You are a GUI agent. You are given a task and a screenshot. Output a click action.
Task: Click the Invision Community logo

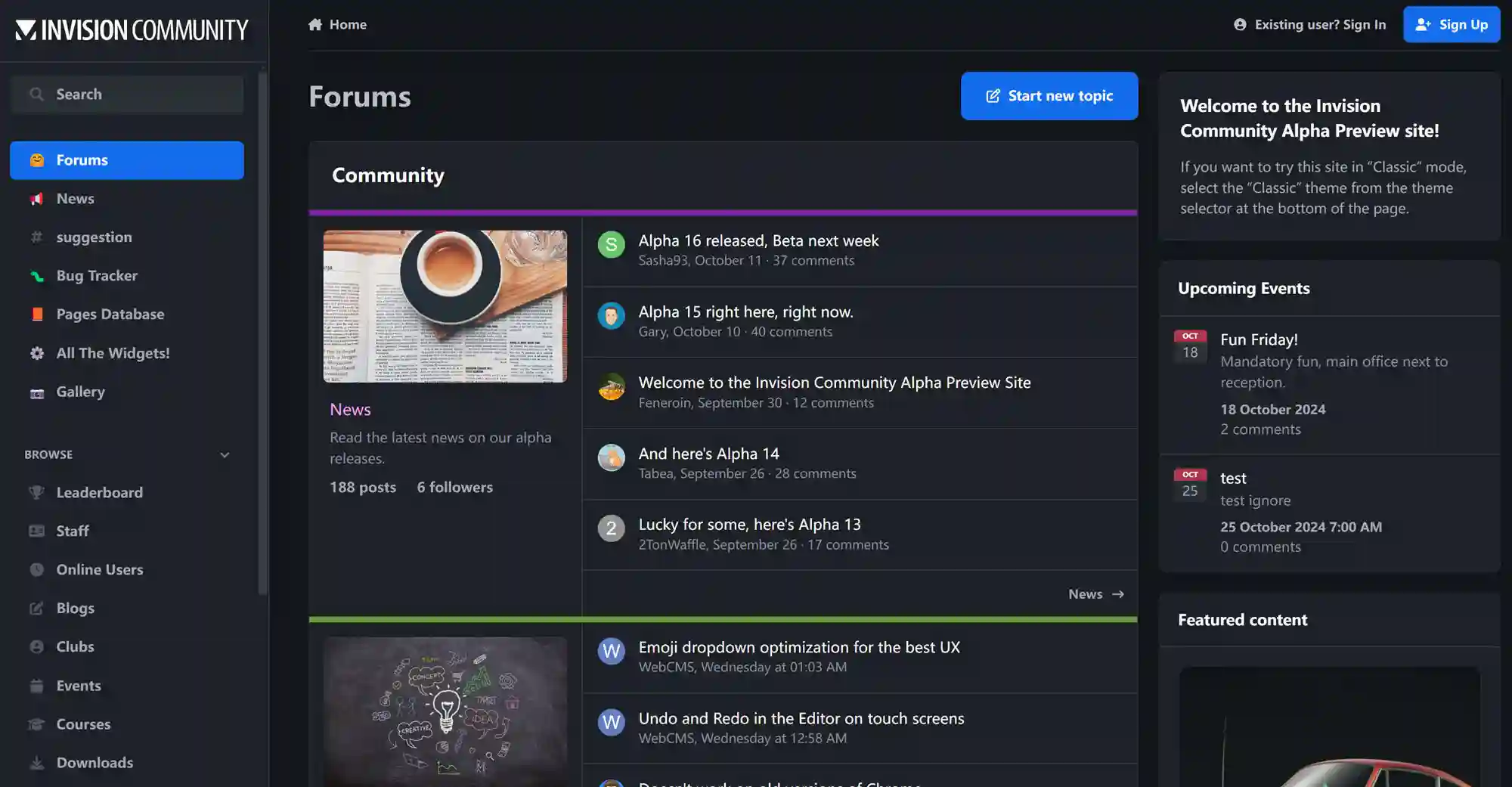tap(132, 29)
